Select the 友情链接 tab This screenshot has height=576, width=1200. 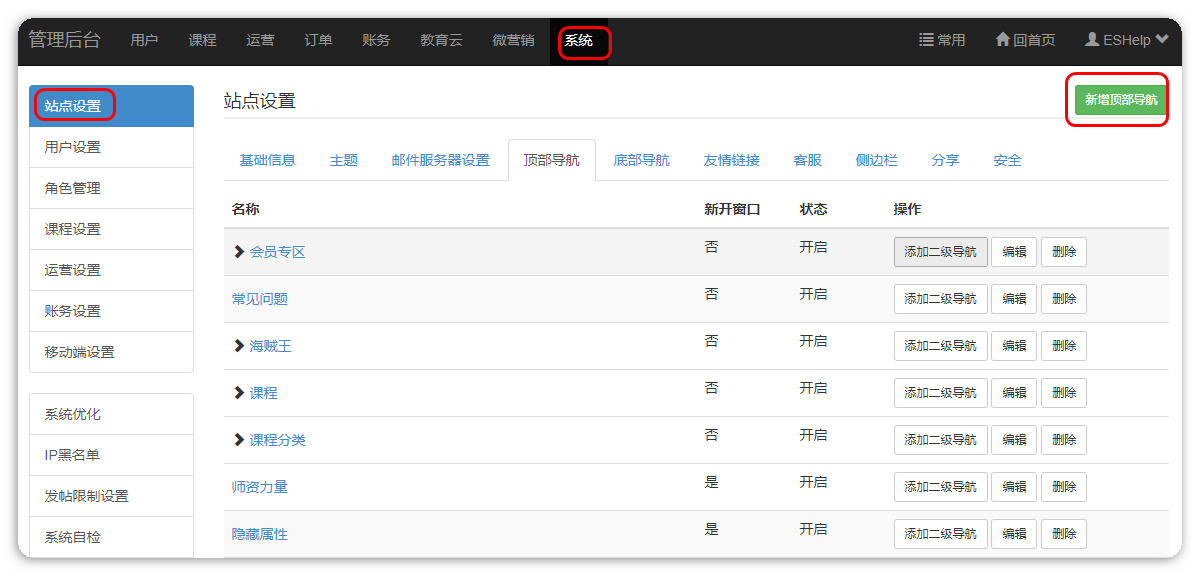731,160
